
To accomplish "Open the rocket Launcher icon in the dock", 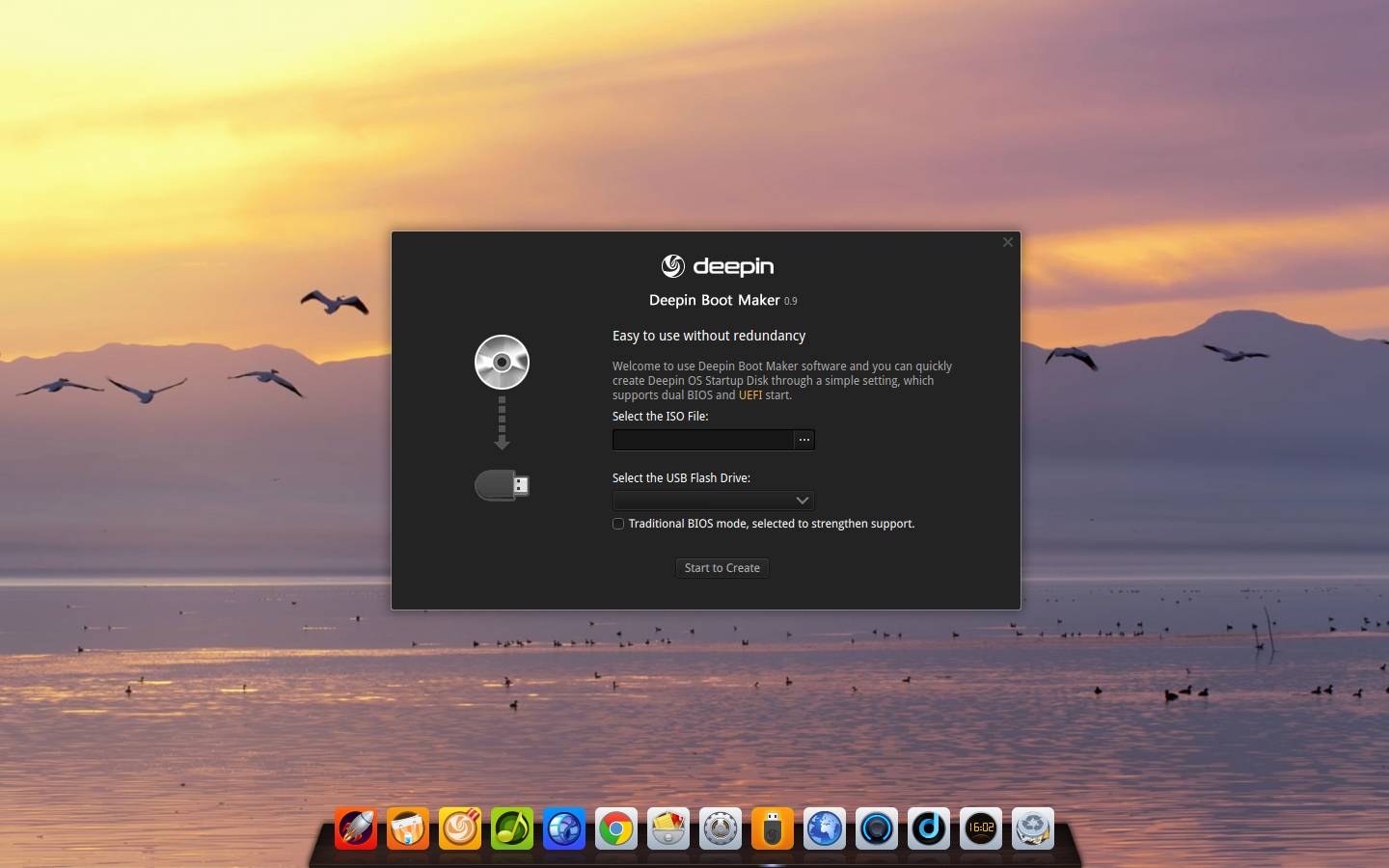I will (x=356, y=828).
